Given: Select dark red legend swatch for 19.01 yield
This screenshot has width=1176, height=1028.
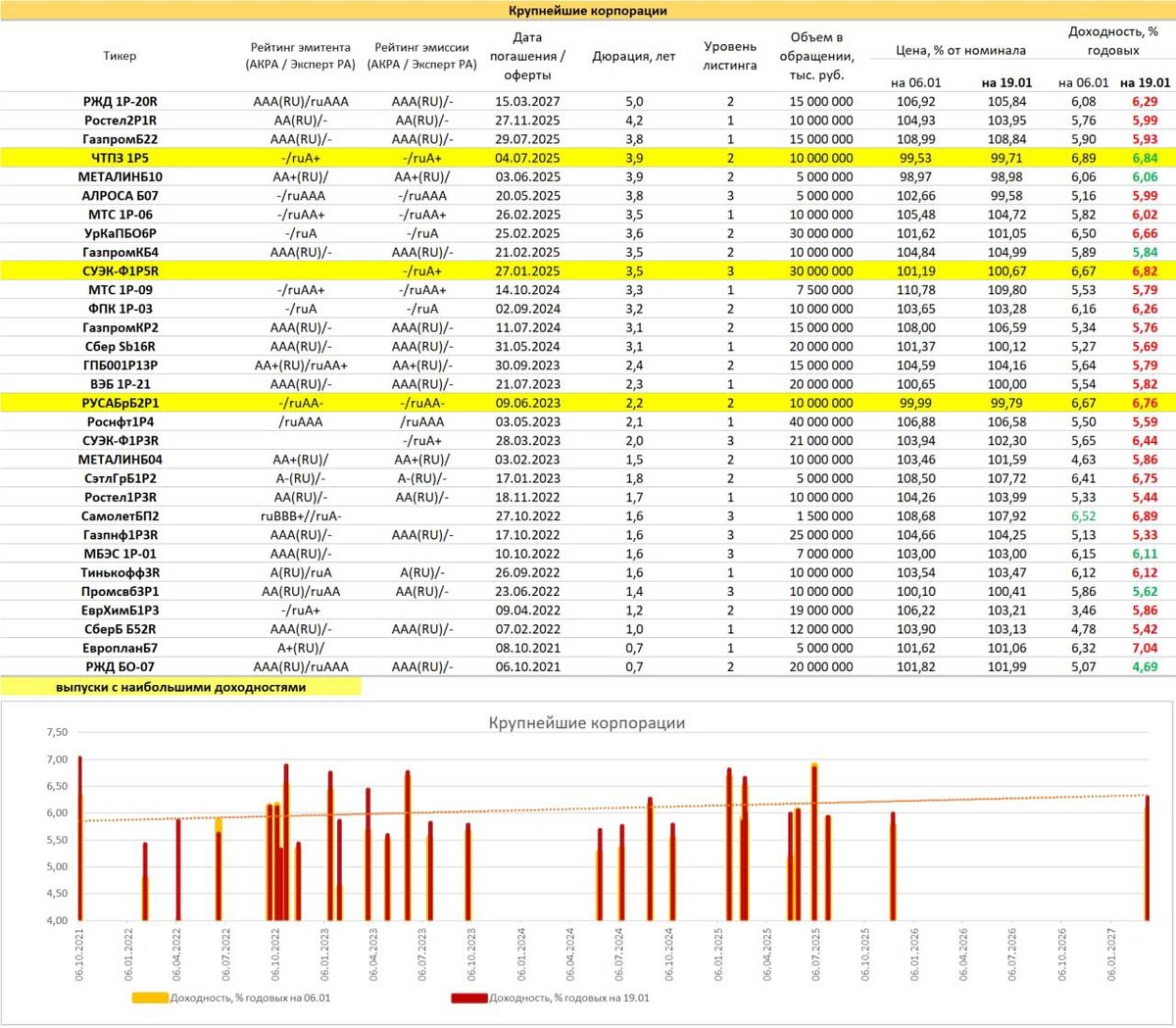Looking at the screenshot, I should 469,998.
